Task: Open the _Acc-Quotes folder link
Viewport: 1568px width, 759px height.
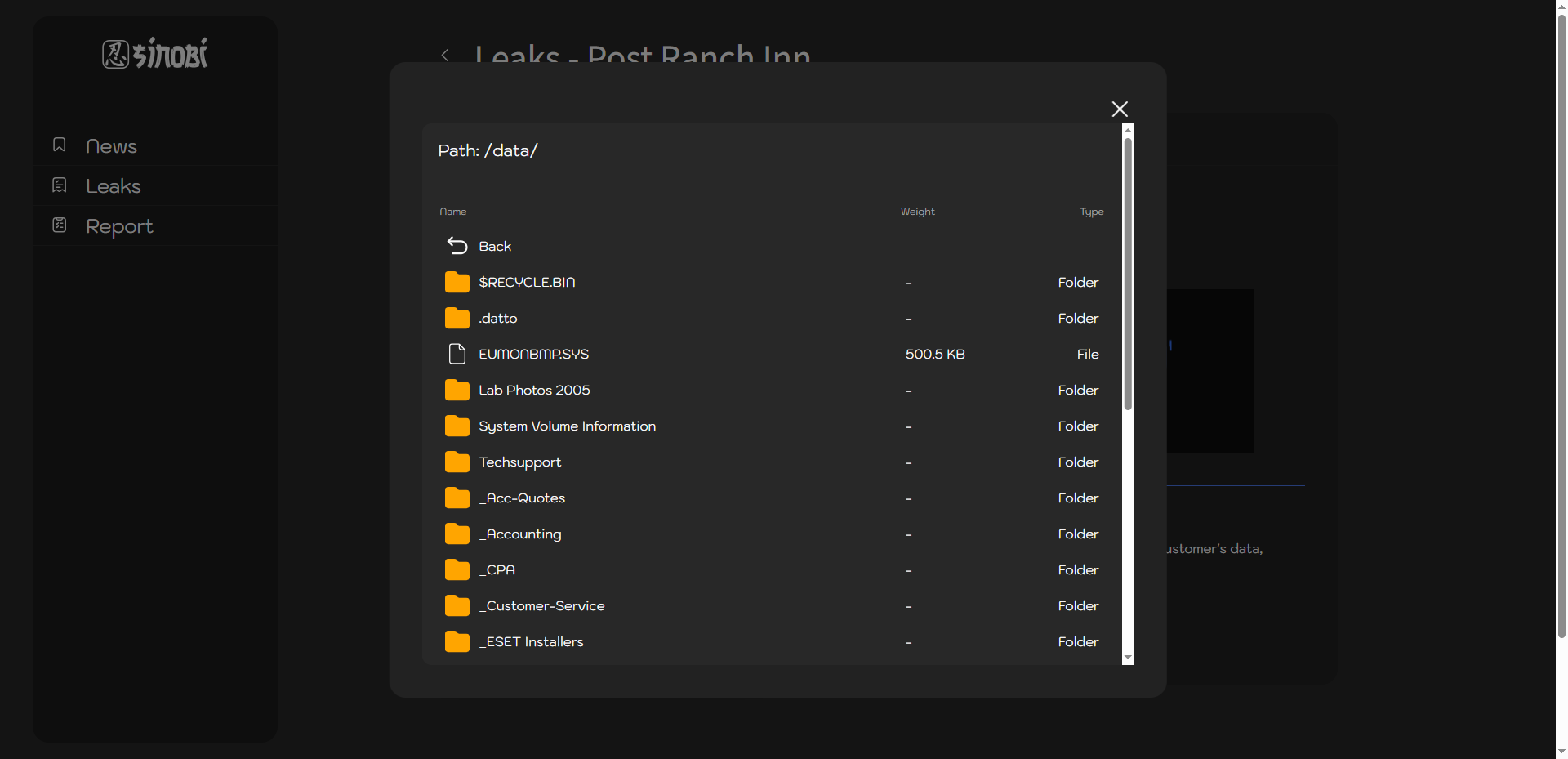Action: [x=522, y=498]
